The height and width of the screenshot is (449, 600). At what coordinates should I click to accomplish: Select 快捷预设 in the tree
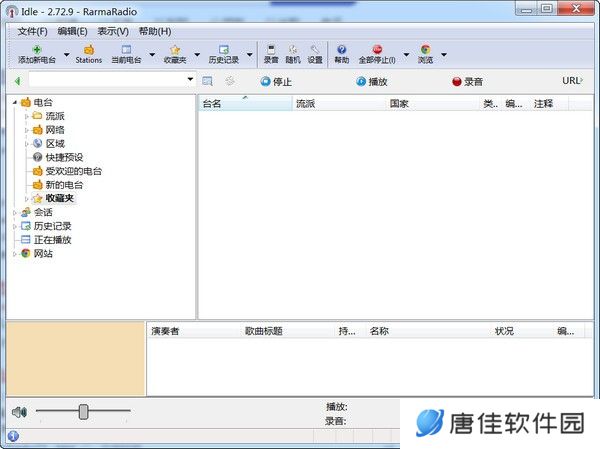point(64,157)
